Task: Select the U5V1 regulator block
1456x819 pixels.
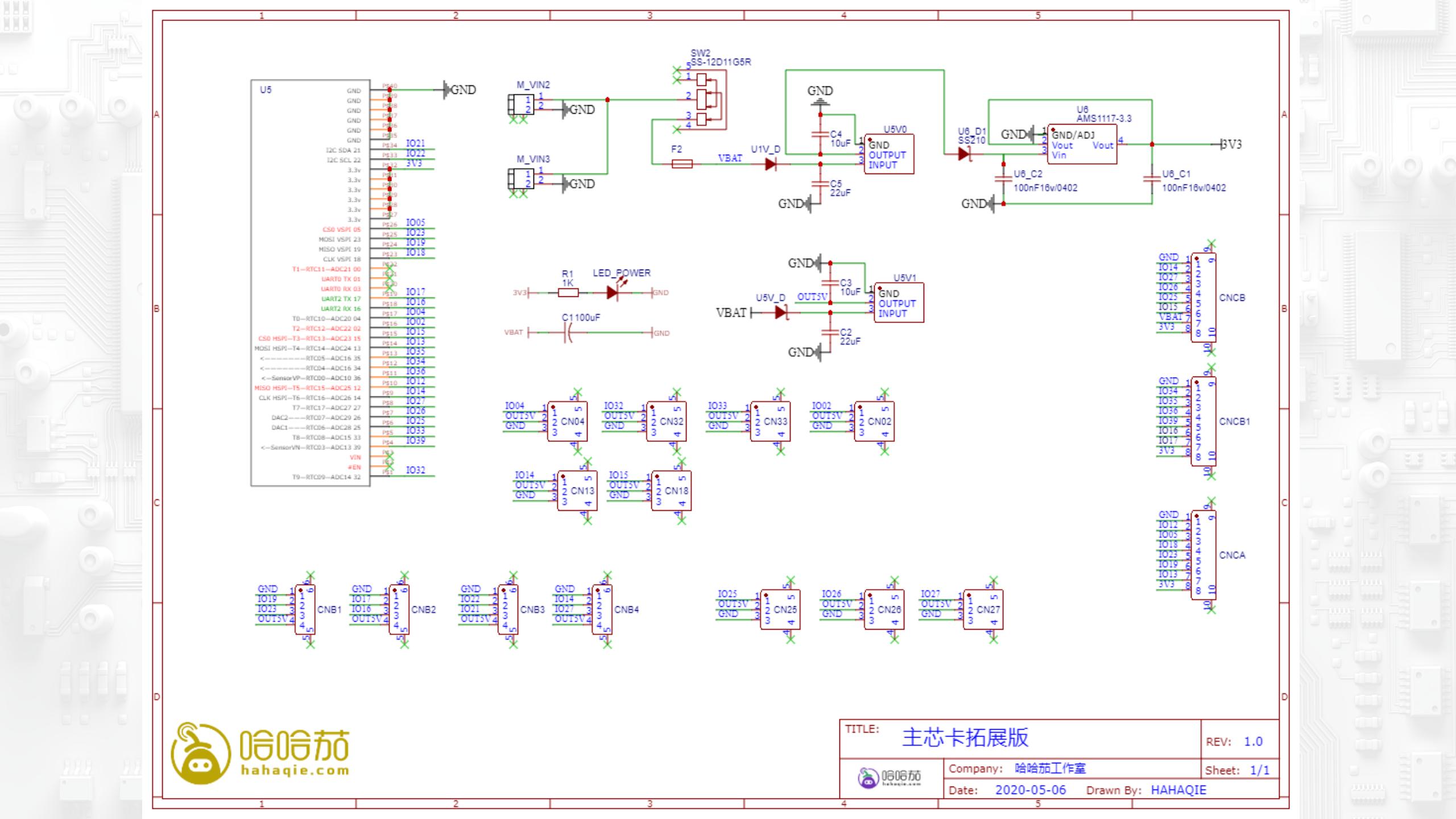Action: 899,303
